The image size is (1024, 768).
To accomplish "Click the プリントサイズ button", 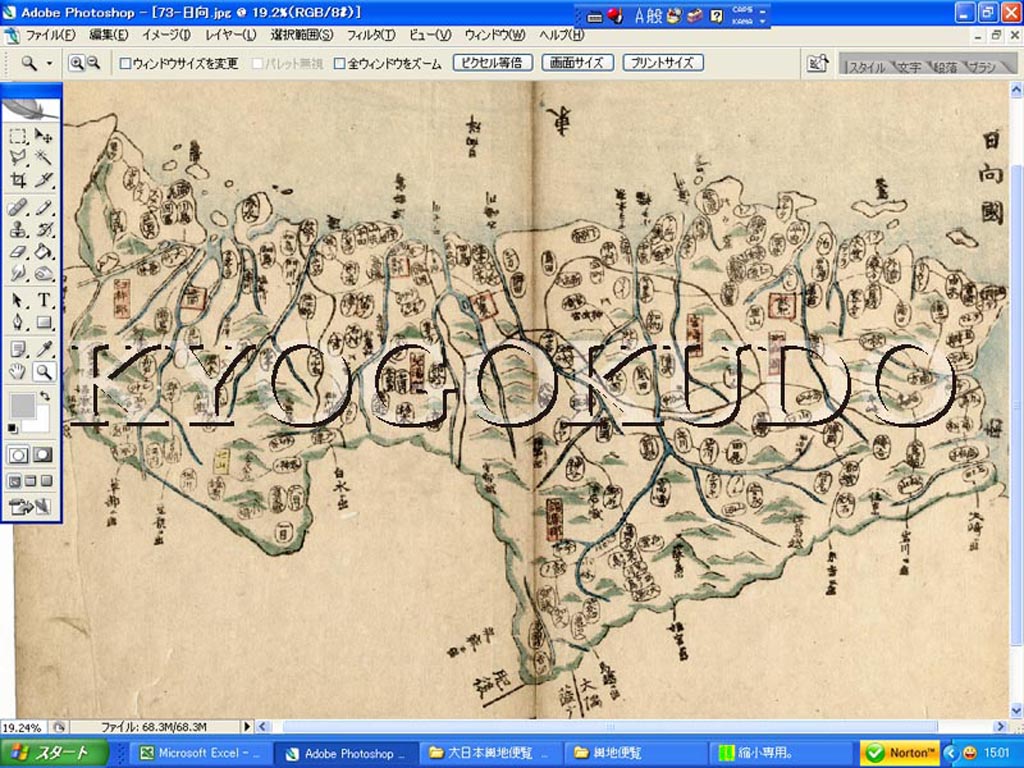I will (663, 63).
